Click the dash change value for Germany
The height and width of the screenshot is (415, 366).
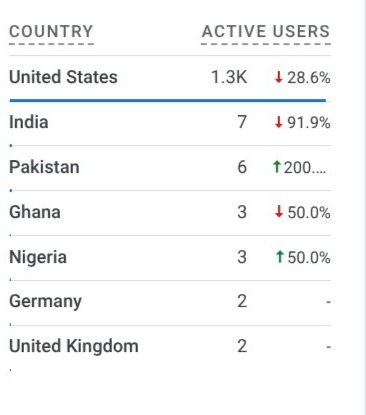[x=329, y=302]
